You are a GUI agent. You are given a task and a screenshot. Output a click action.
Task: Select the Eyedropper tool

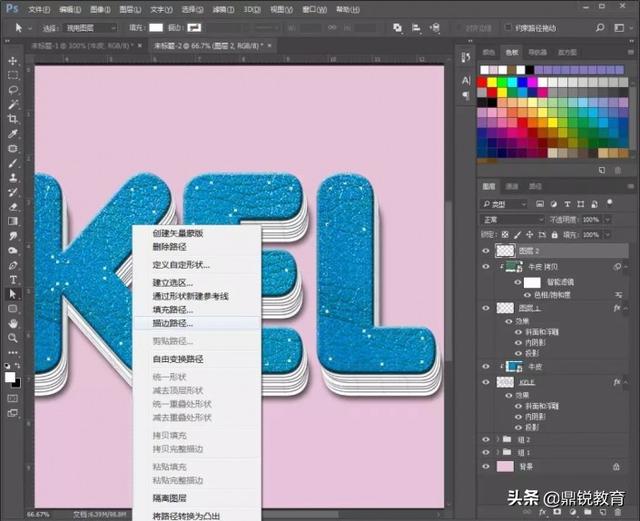tap(13, 134)
